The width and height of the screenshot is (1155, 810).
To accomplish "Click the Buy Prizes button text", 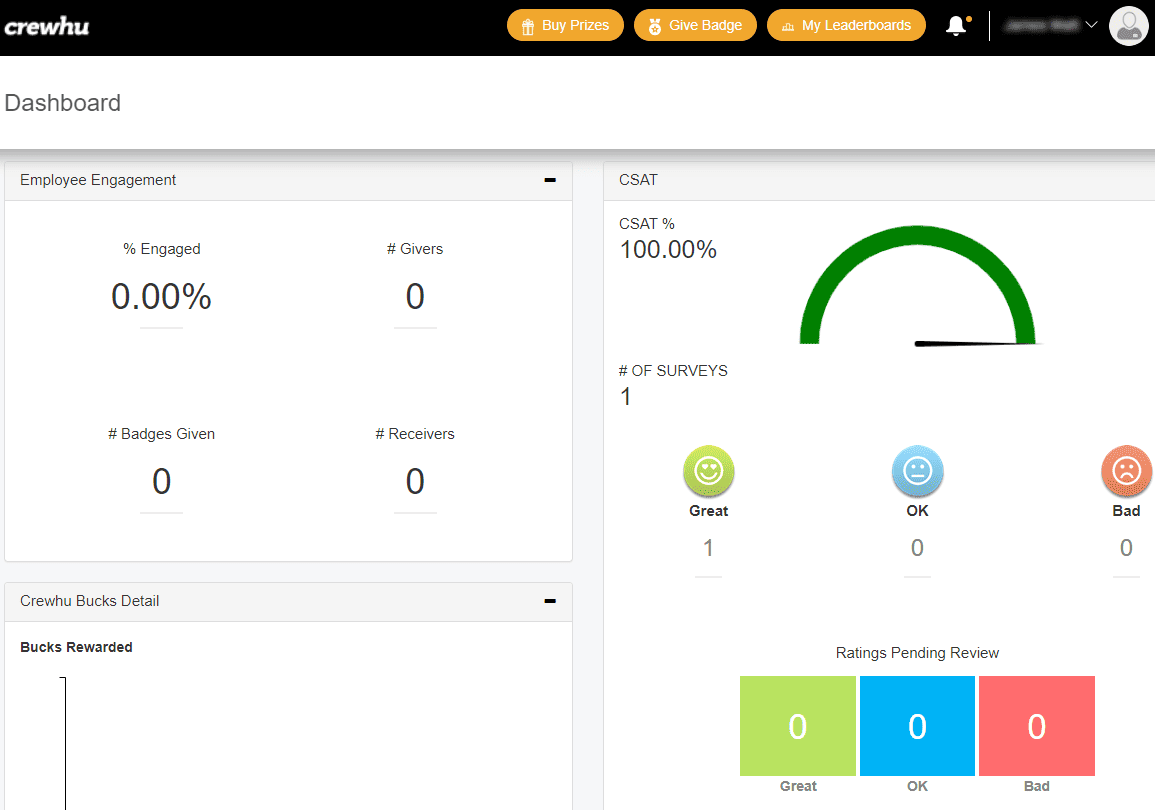I will click(575, 26).
